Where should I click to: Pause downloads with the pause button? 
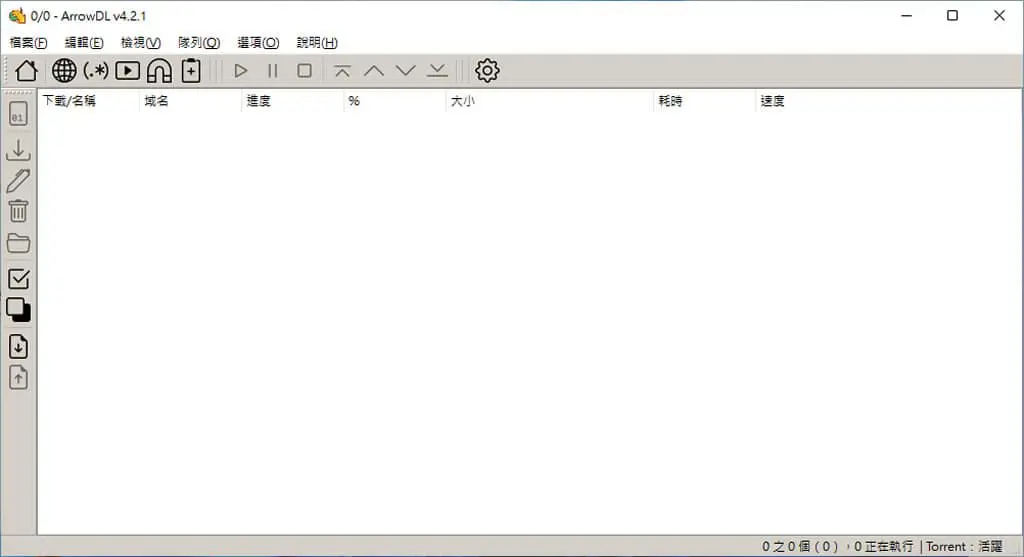pyautogui.click(x=273, y=71)
